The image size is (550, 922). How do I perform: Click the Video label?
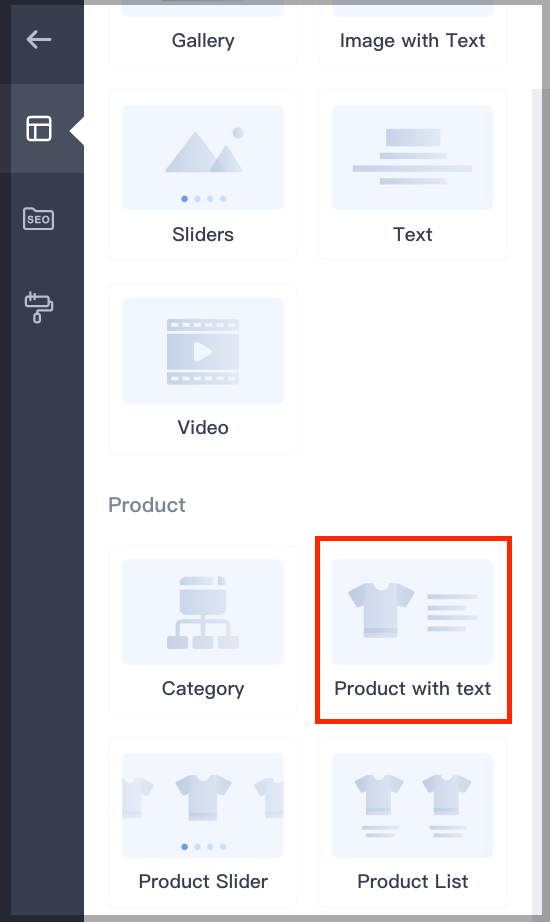pyautogui.click(x=203, y=427)
